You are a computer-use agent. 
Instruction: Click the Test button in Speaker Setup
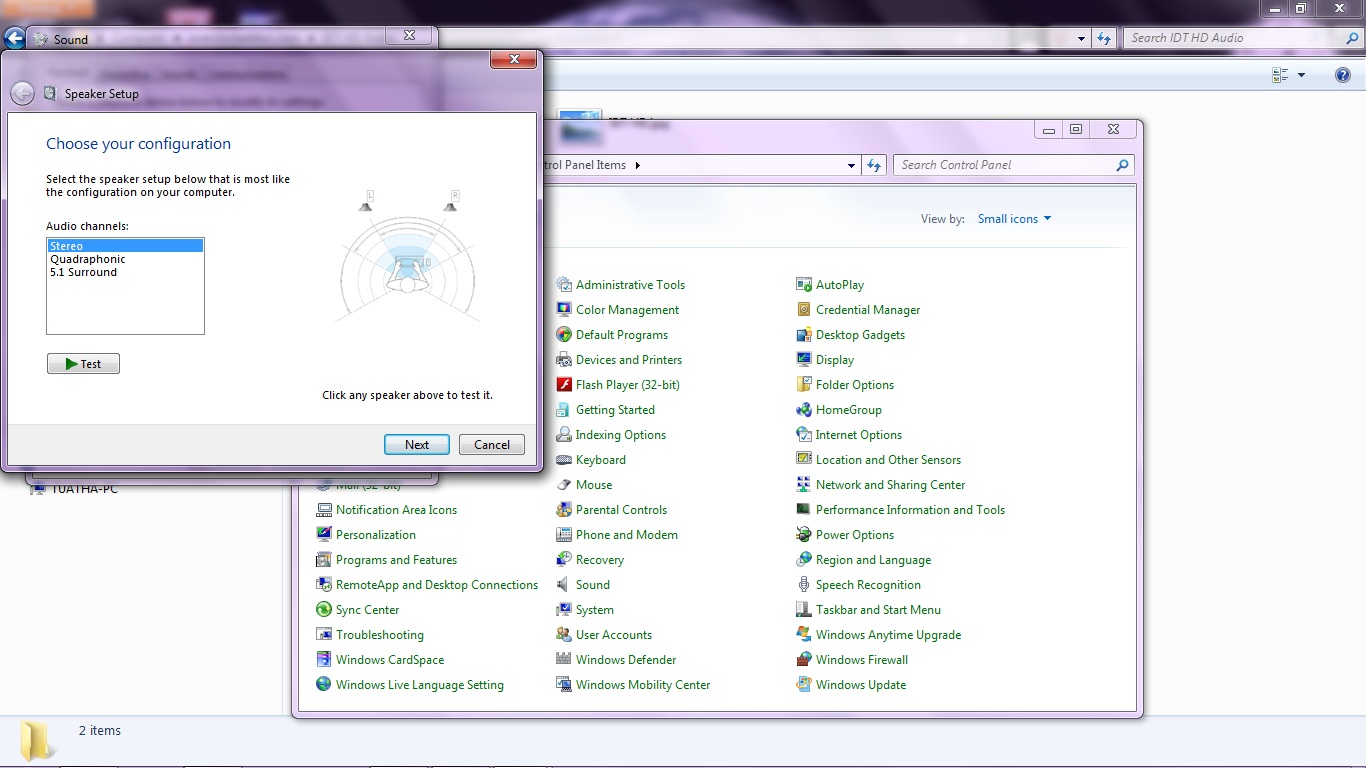coord(83,364)
